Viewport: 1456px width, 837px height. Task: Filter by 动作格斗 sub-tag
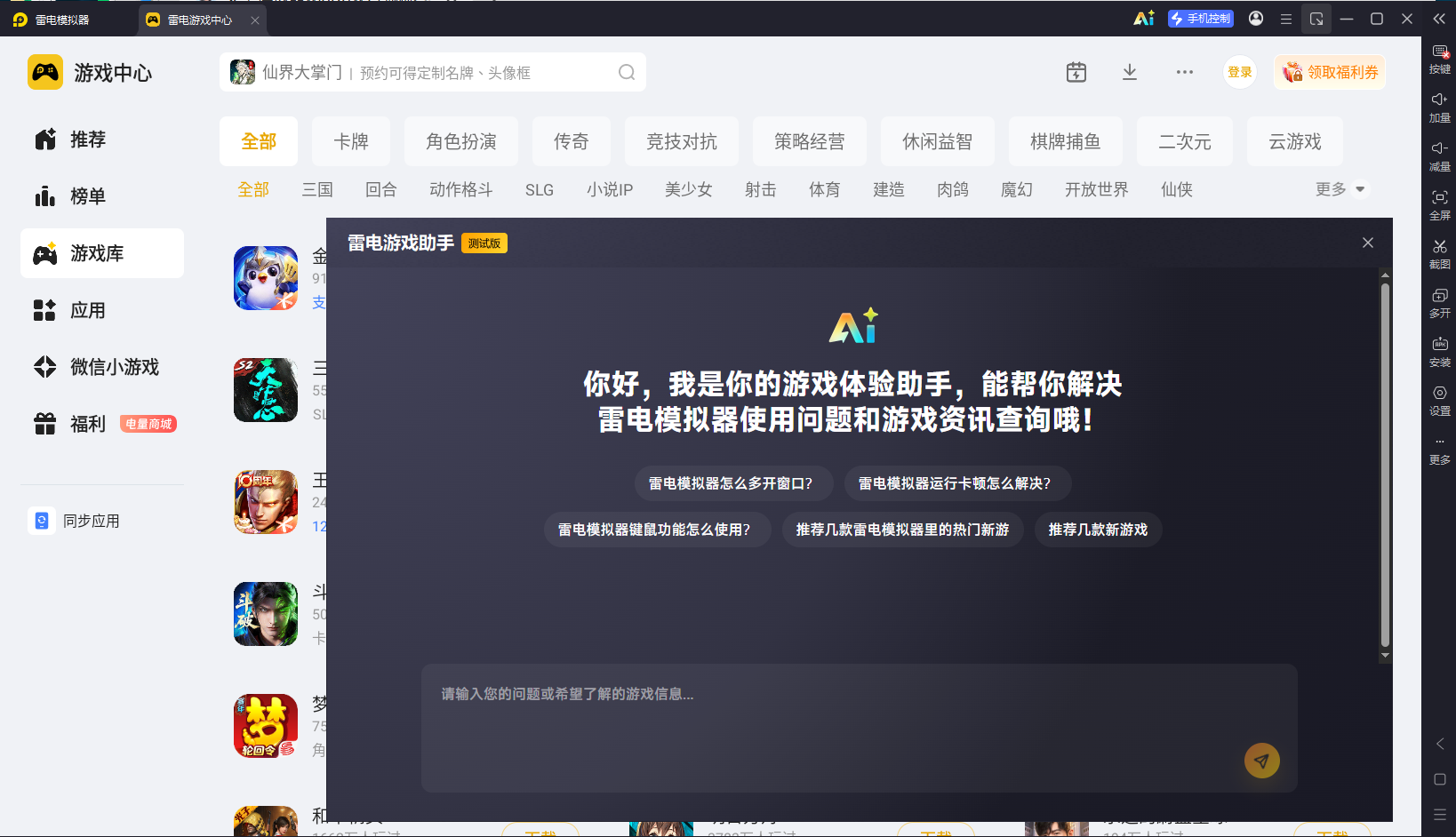(461, 189)
